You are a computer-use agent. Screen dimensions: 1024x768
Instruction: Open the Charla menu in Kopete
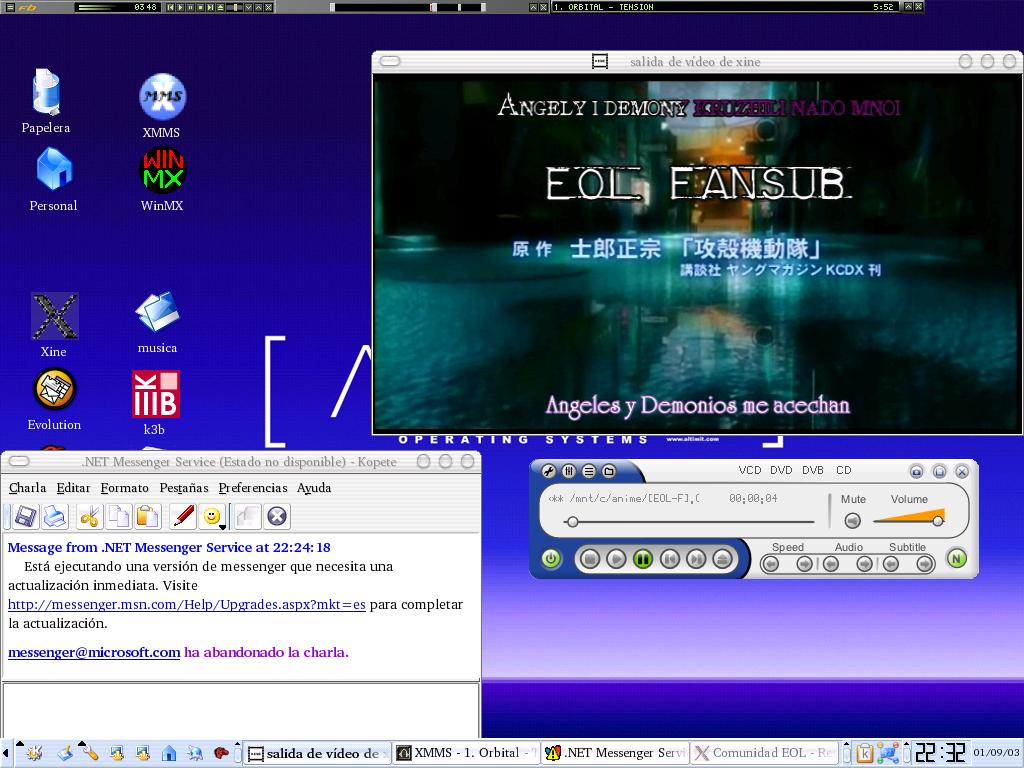point(27,488)
